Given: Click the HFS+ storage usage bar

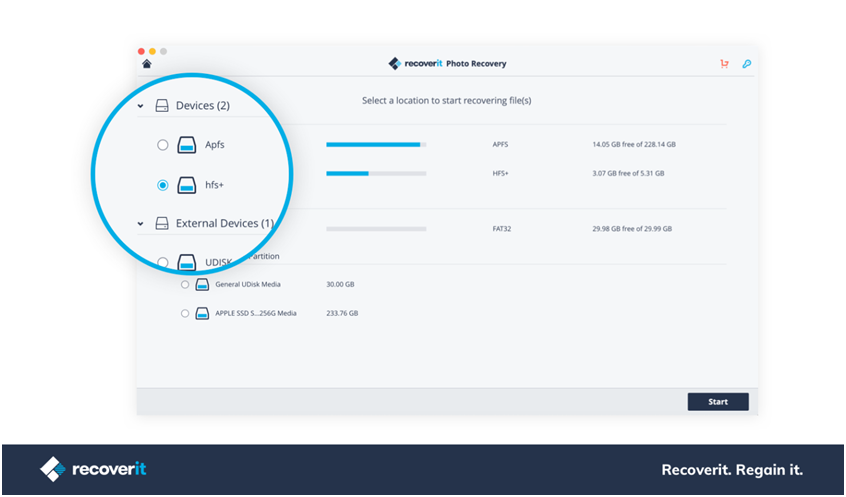Looking at the screenshot, I should [x=376, y=174].
